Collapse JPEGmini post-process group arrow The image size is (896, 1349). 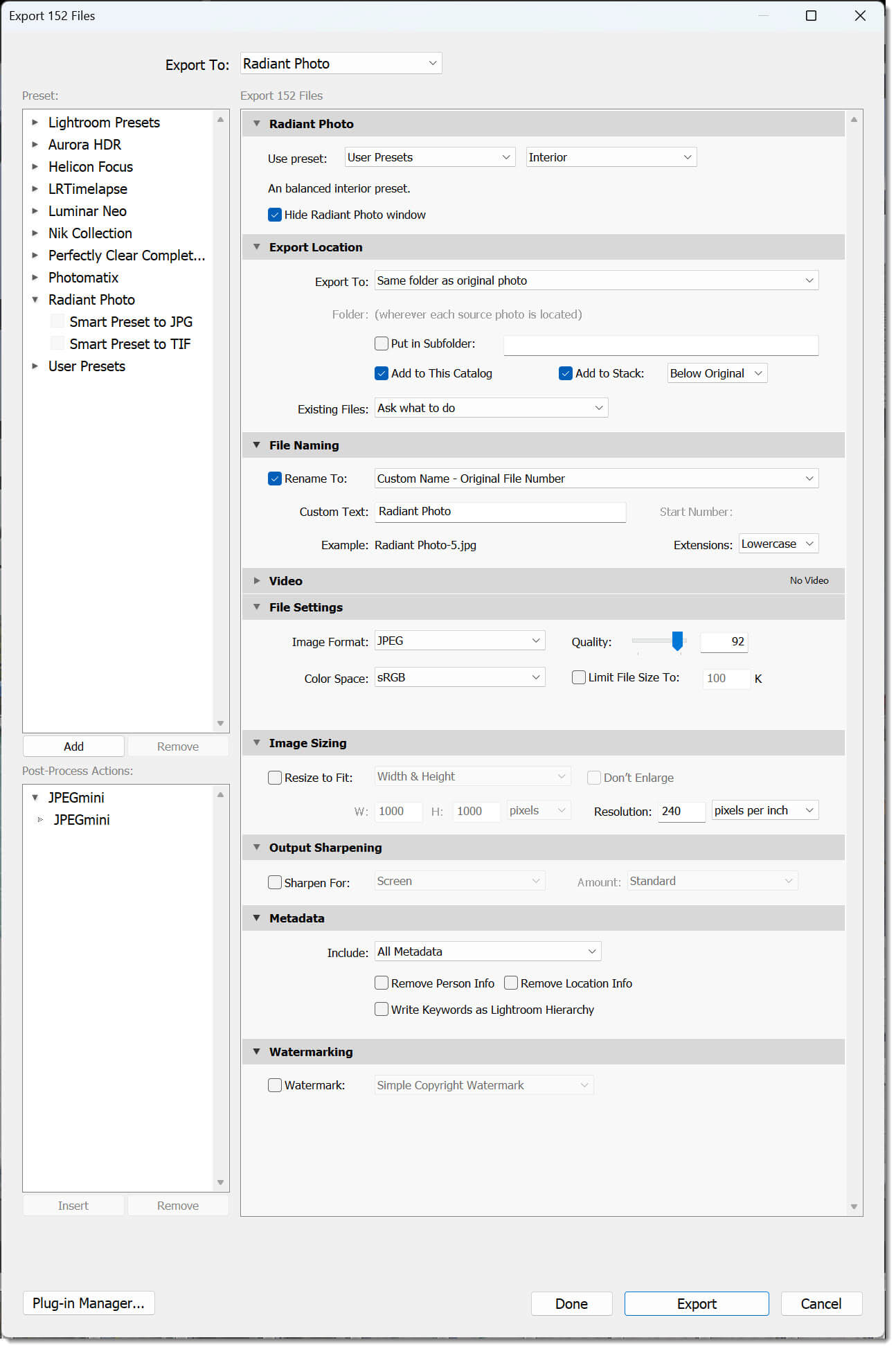point(35,798)
